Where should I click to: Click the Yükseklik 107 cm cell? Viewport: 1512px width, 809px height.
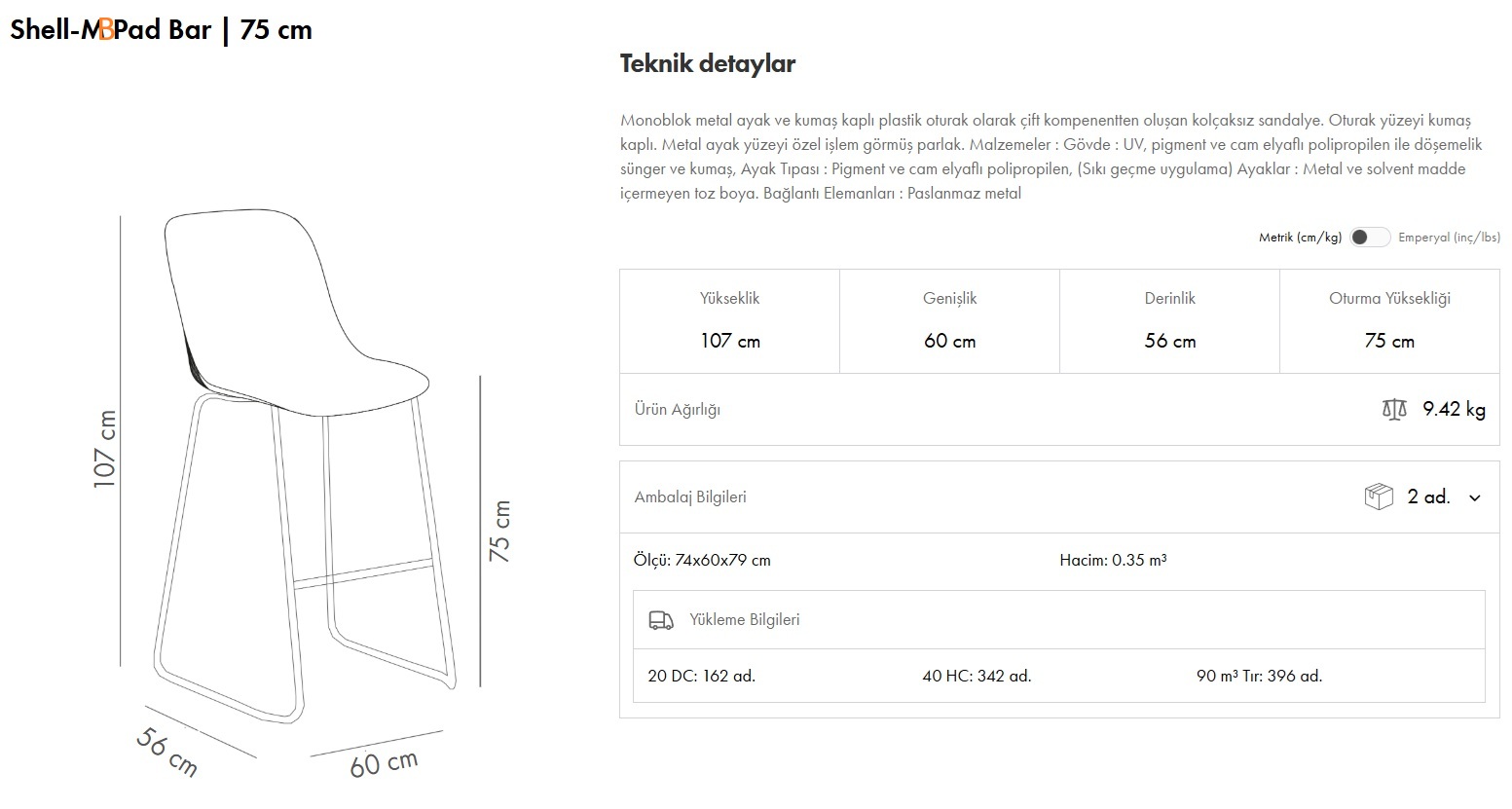730,321
